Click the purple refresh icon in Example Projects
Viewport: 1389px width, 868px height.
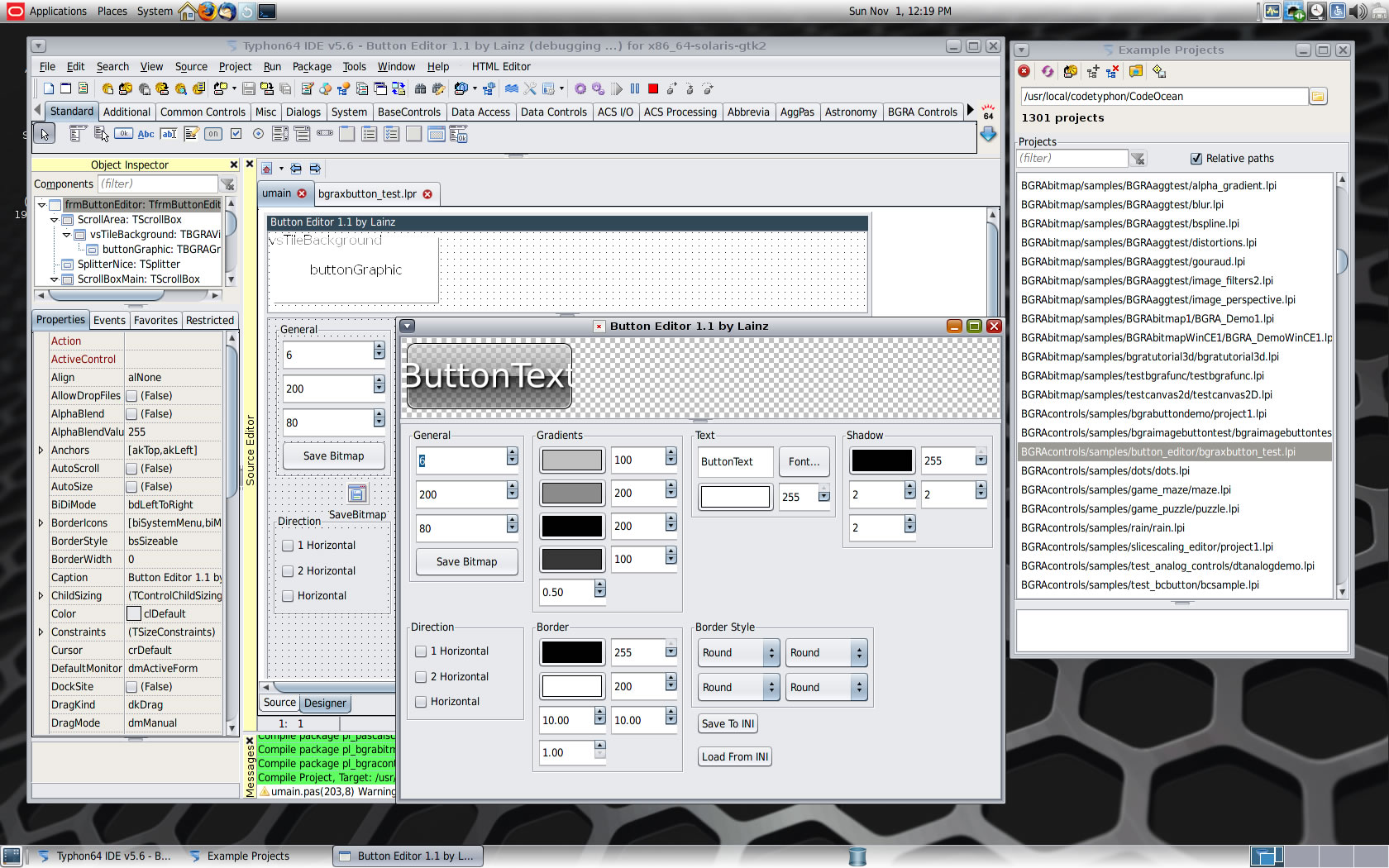[1048, 72]
